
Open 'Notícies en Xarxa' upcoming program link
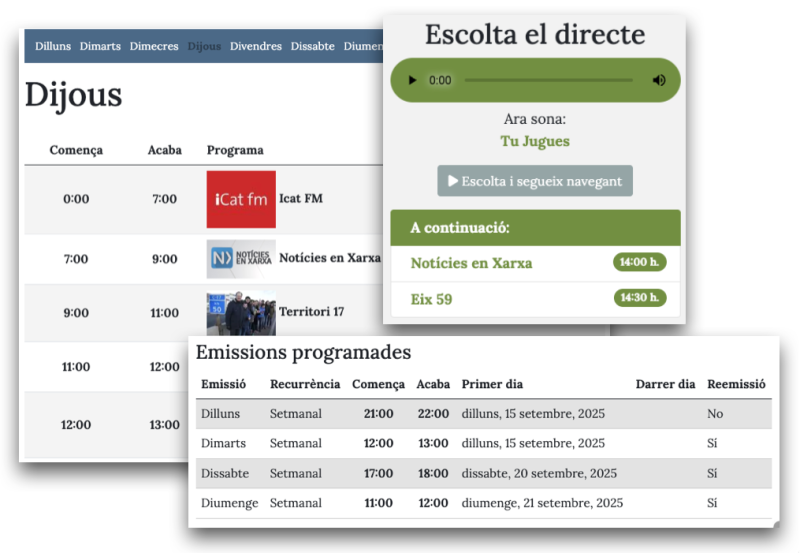[x=471, y=263]
